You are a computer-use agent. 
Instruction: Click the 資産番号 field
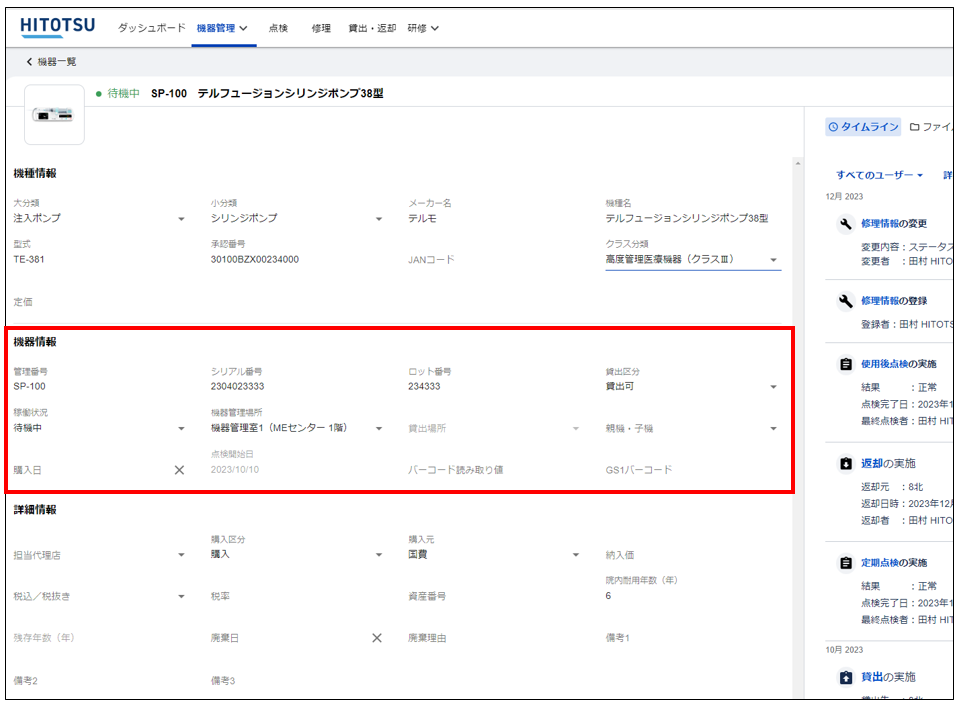click(x=494, y=596)
